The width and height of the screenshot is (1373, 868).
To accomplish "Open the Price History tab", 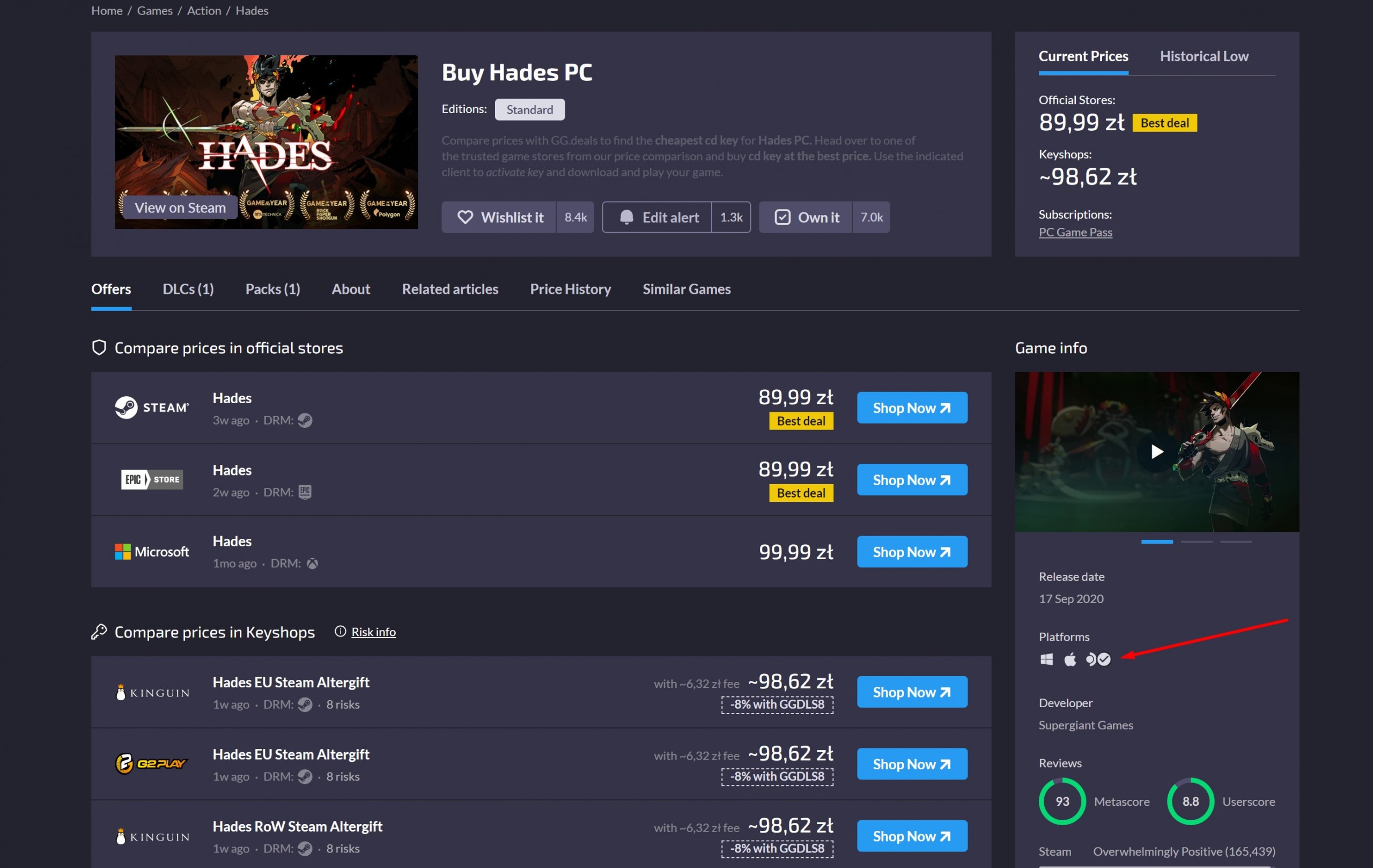I will [570, 289].
